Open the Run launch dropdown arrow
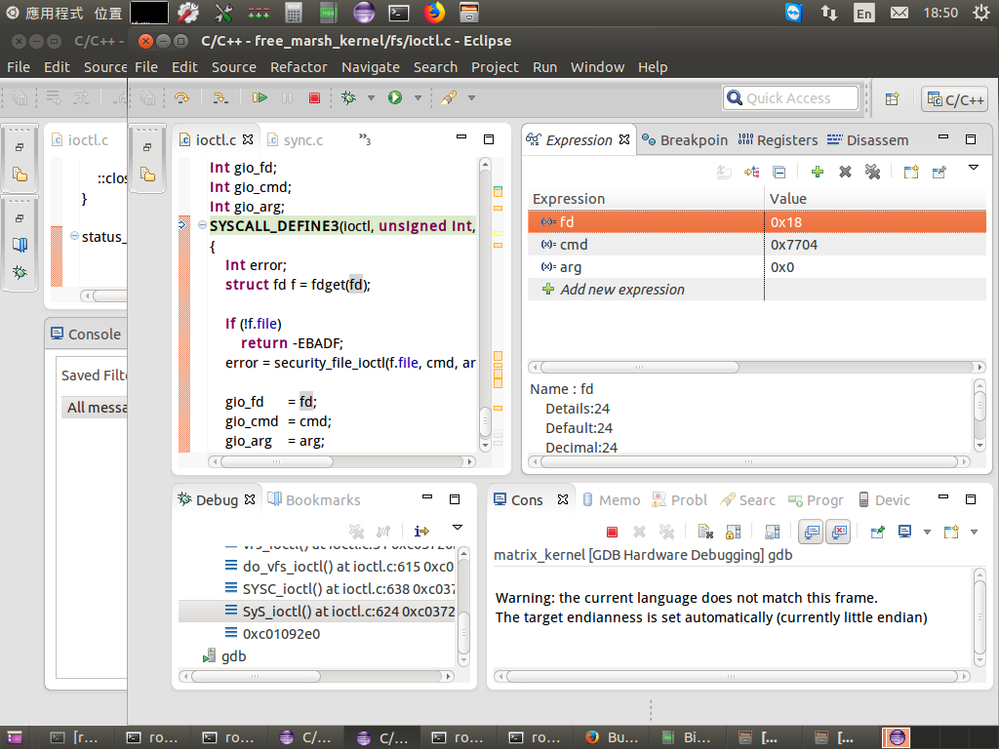The width and height of the screenshot is (999, 749). [418, 98]
